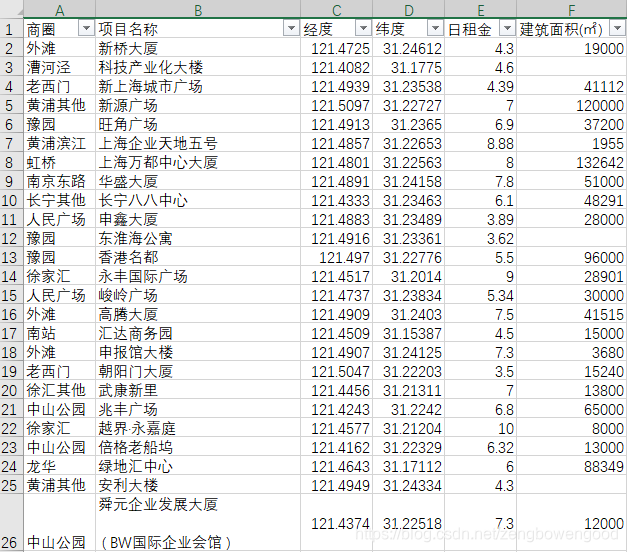
Task: Click cell containing 新上海城市广场
Action: click(198, 86)
